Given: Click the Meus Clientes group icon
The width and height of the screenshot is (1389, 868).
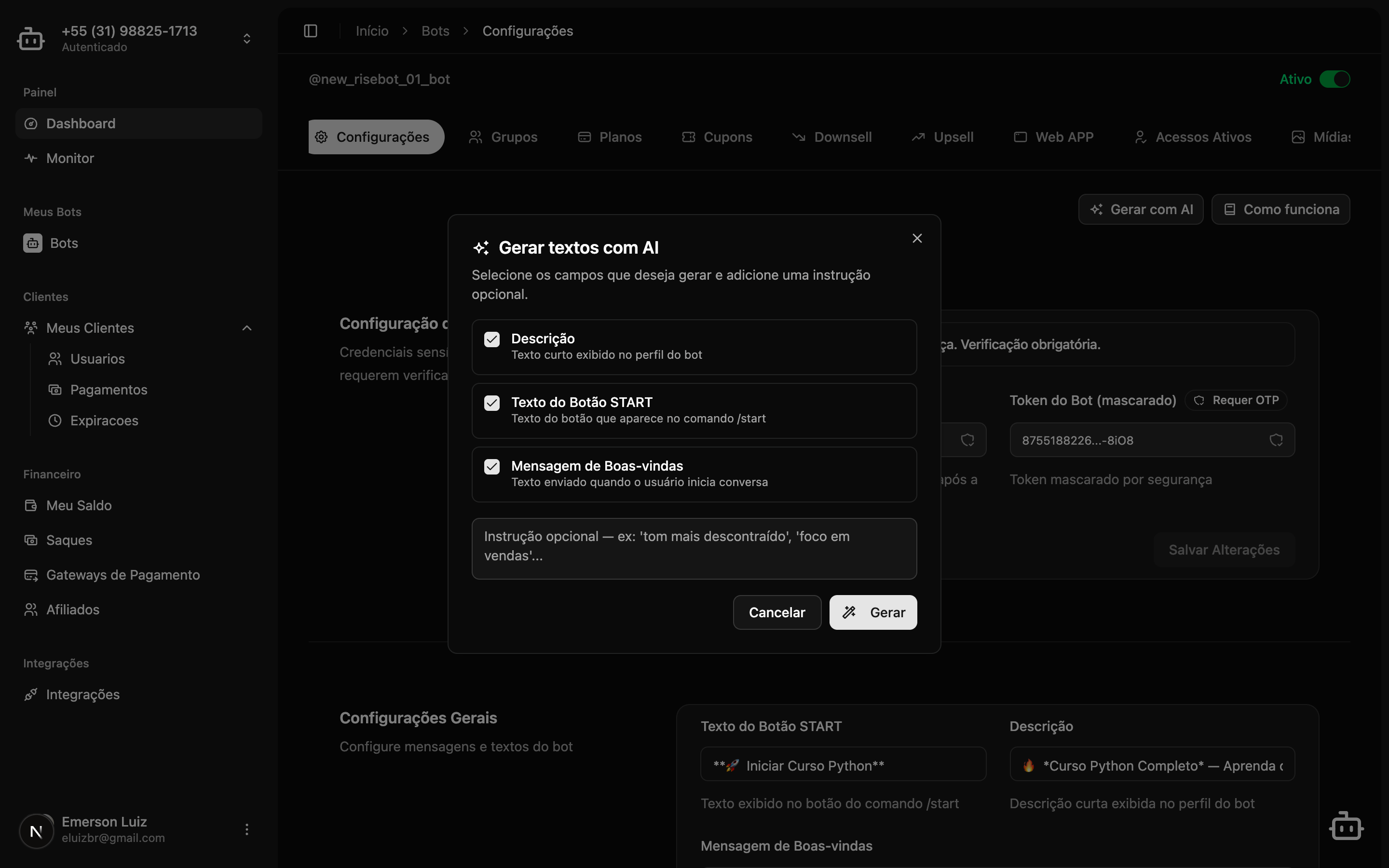Looking at the screenshot, I should pyautogui.click(x=31, y=328).
